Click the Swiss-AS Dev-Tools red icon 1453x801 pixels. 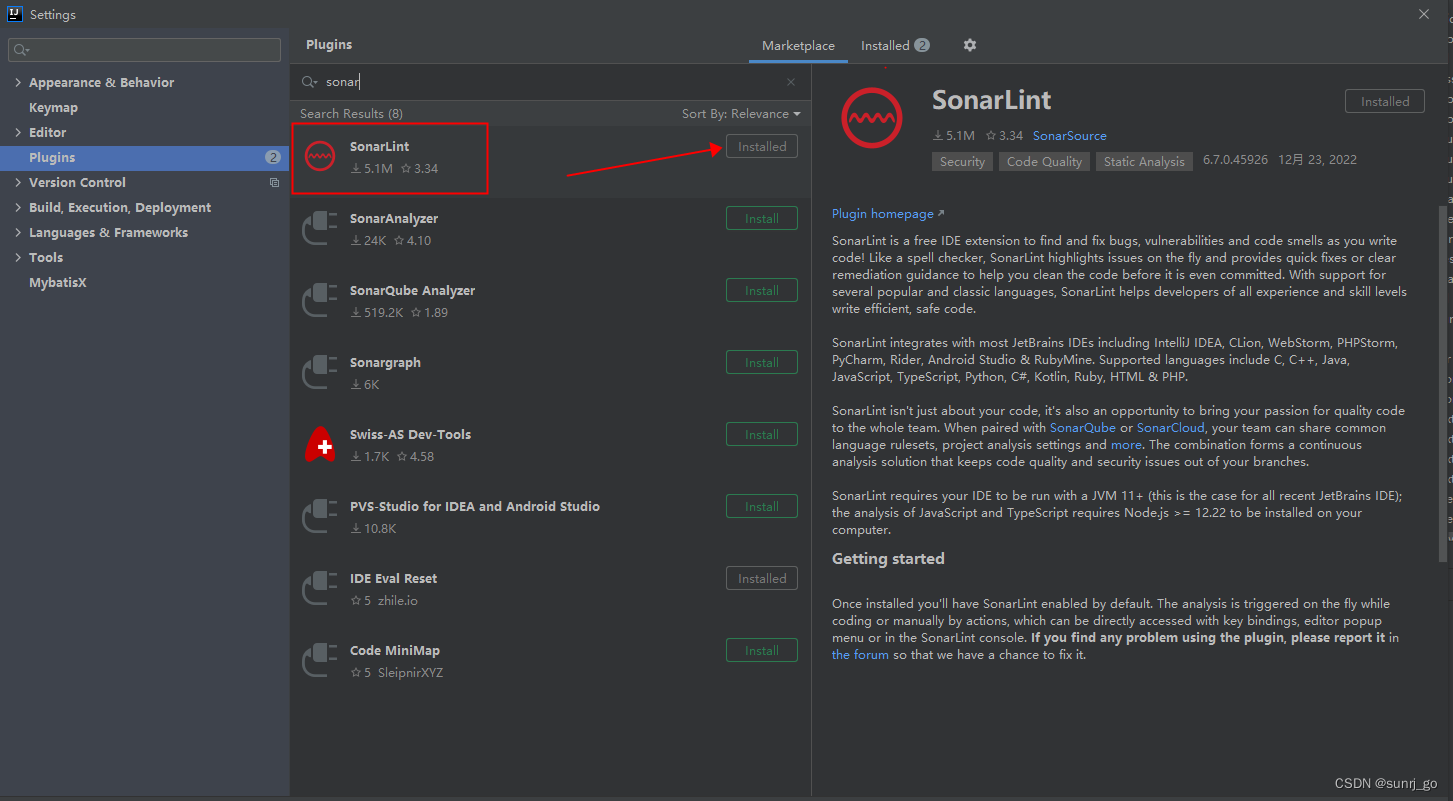click(x=320, y=445)
